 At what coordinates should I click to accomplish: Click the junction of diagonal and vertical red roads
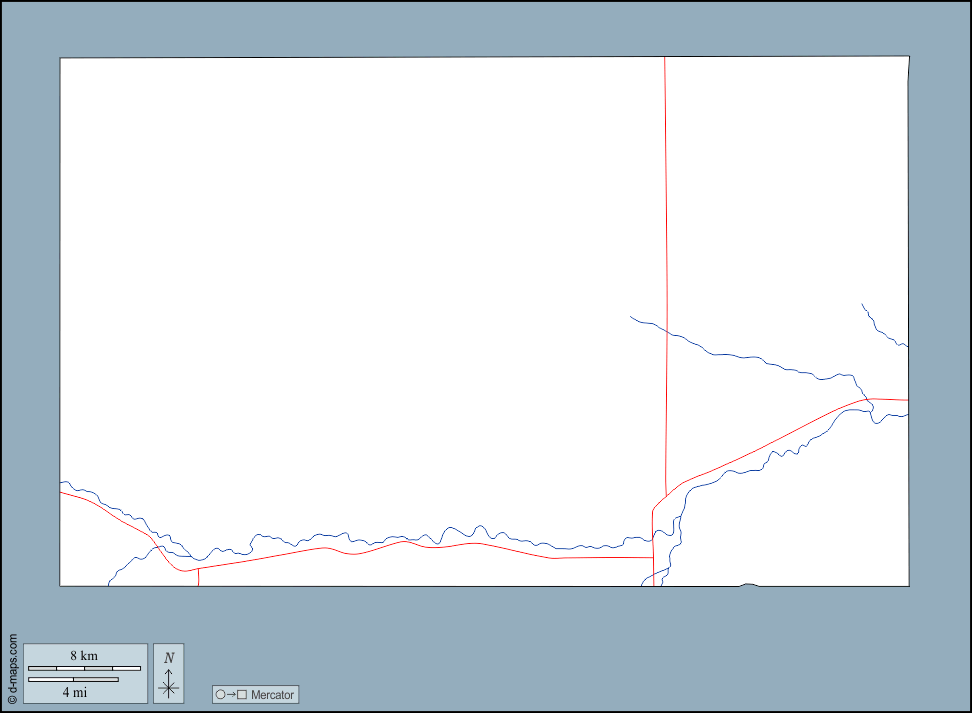click(x=666, y=496)
